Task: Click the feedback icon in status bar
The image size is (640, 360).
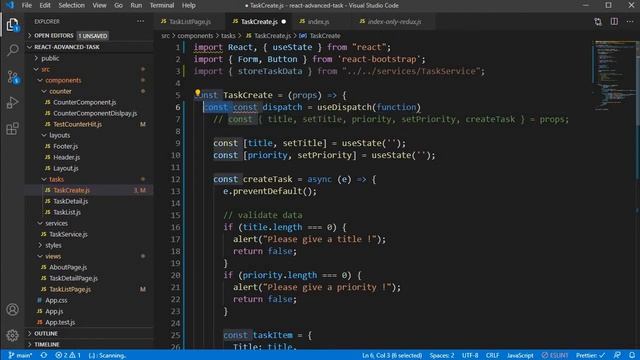Action: [617, 355]
